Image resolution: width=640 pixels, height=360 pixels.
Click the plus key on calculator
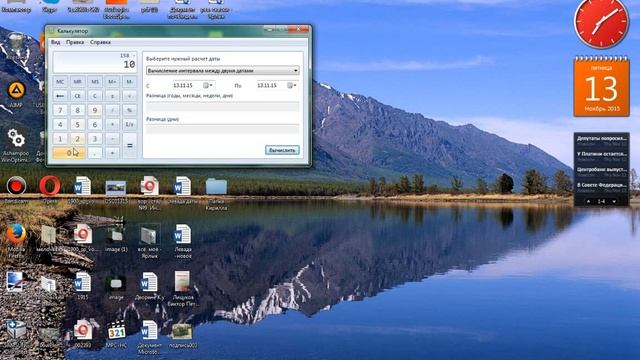tap(112, 153)
